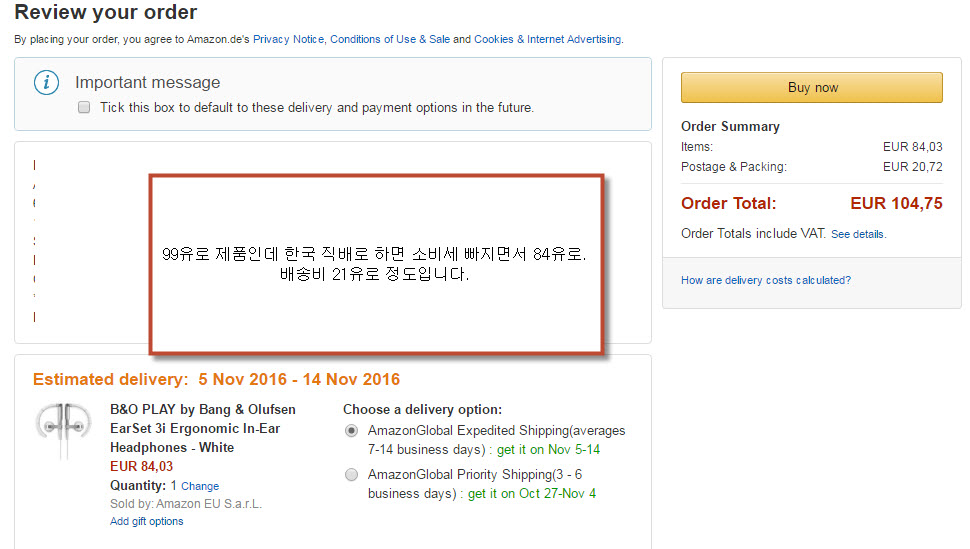Click the Important message heading text
970x549 pixels.
(x=147, y=83)
